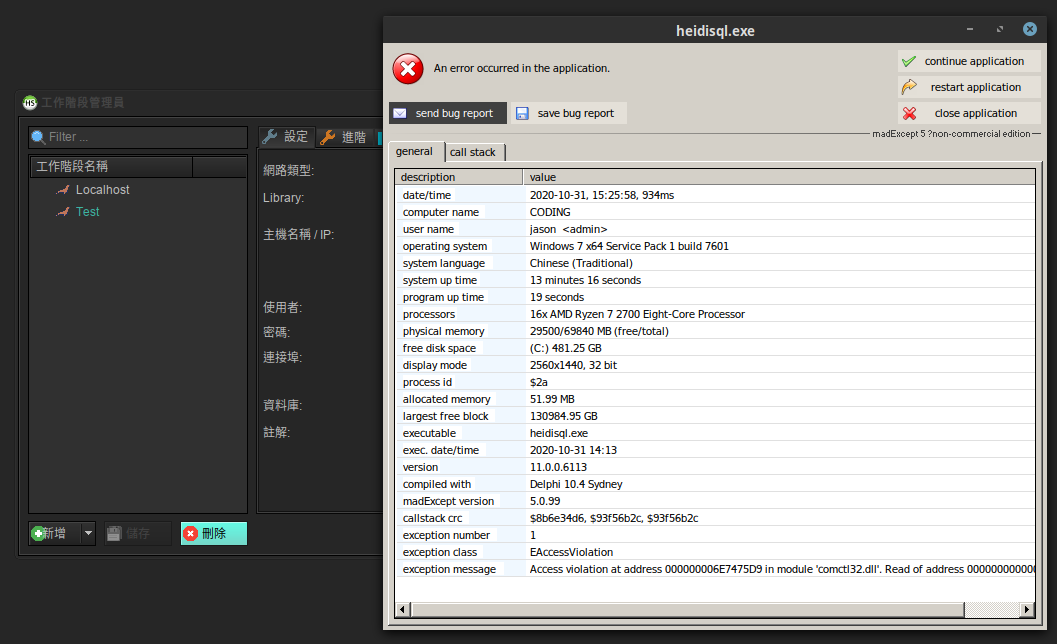This screenshot has height=644, width=1057.
Task: Select the operating system row
Action: pyautogui.click(x=715, y=246)
